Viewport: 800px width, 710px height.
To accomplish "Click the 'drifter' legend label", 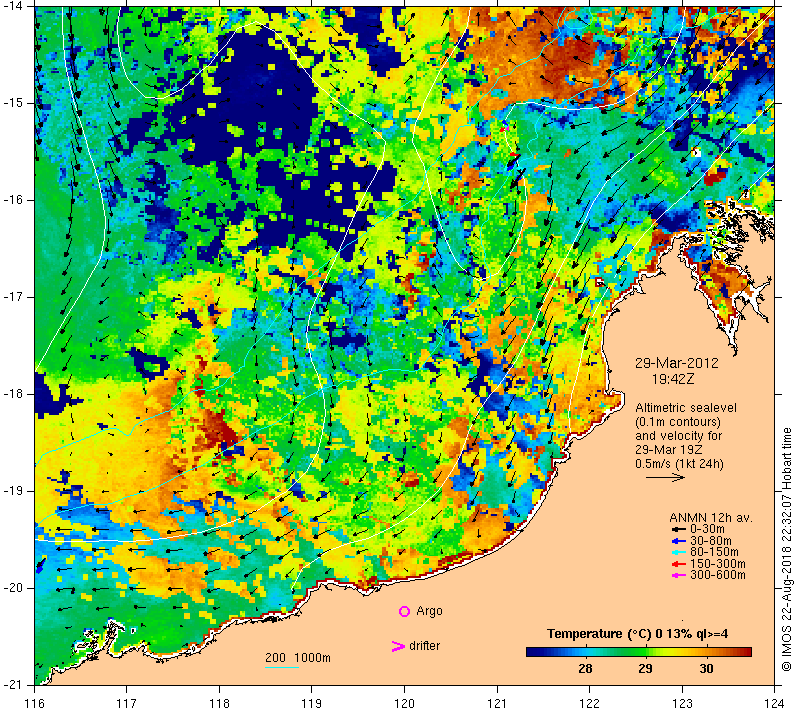I will coord(424,646).
